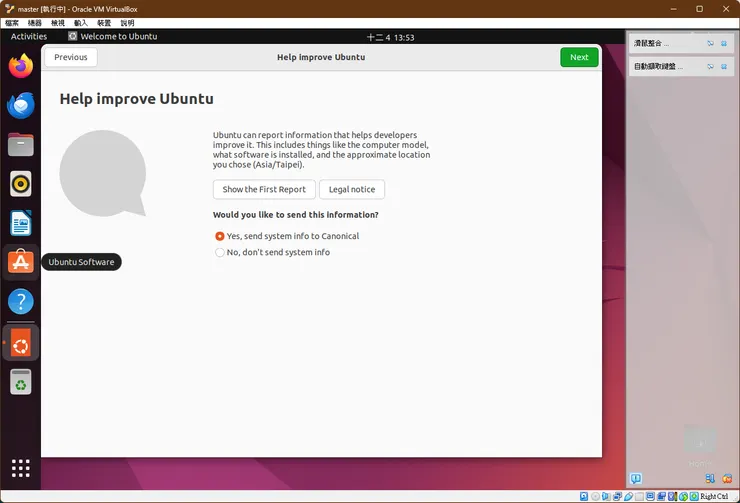Image resolution: width=740 pixels, height=503 pixels.
Task: Click the VirtualBox hard disk activity icon
Action: coord(584,496)
